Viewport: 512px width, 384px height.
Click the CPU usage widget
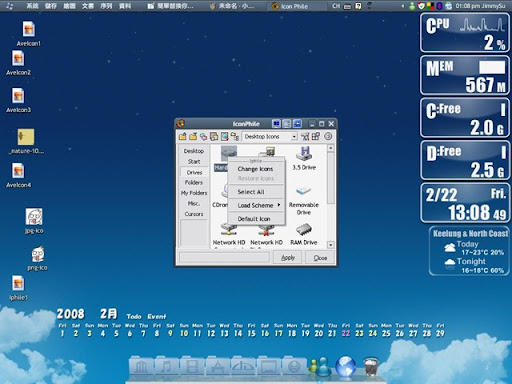(x=465, y=33)
